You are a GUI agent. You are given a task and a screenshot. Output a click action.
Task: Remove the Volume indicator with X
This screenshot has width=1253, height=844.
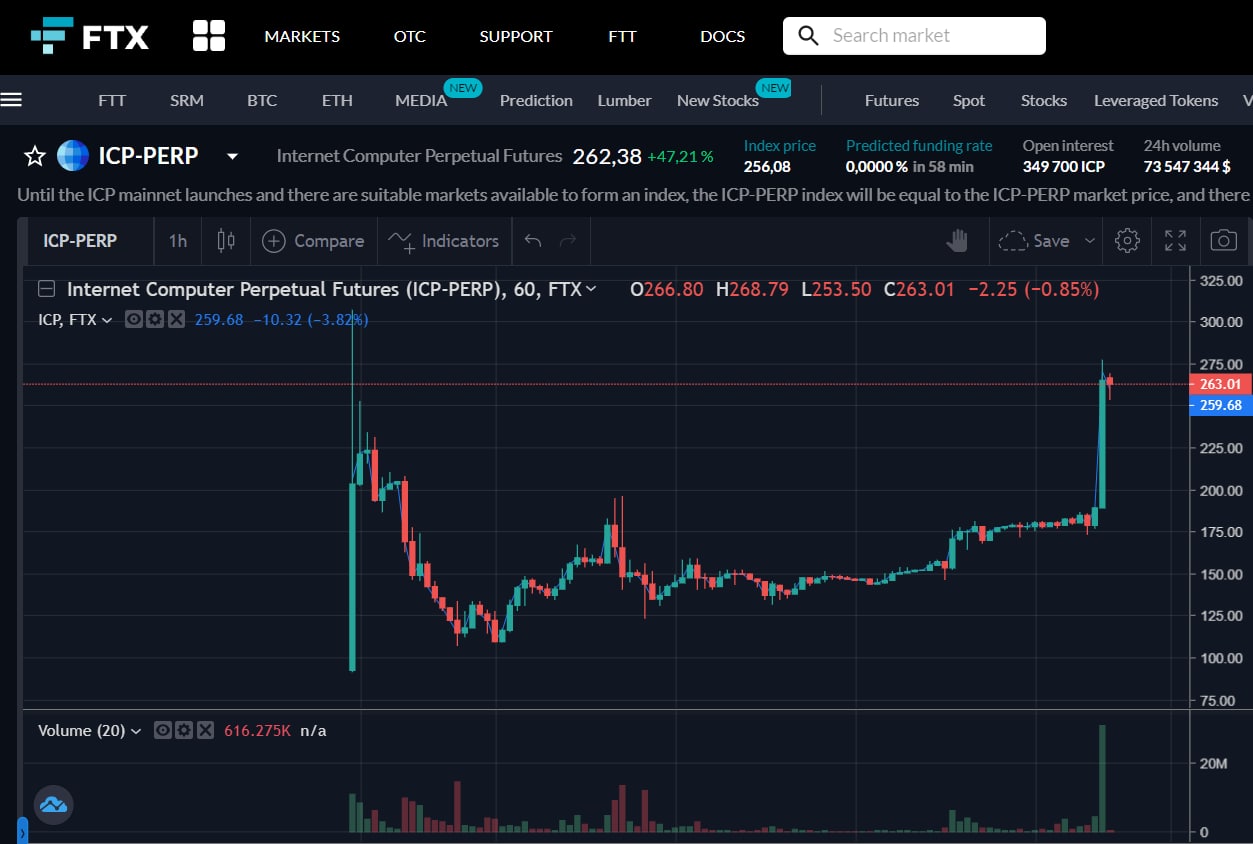click(x=205, y=731)
